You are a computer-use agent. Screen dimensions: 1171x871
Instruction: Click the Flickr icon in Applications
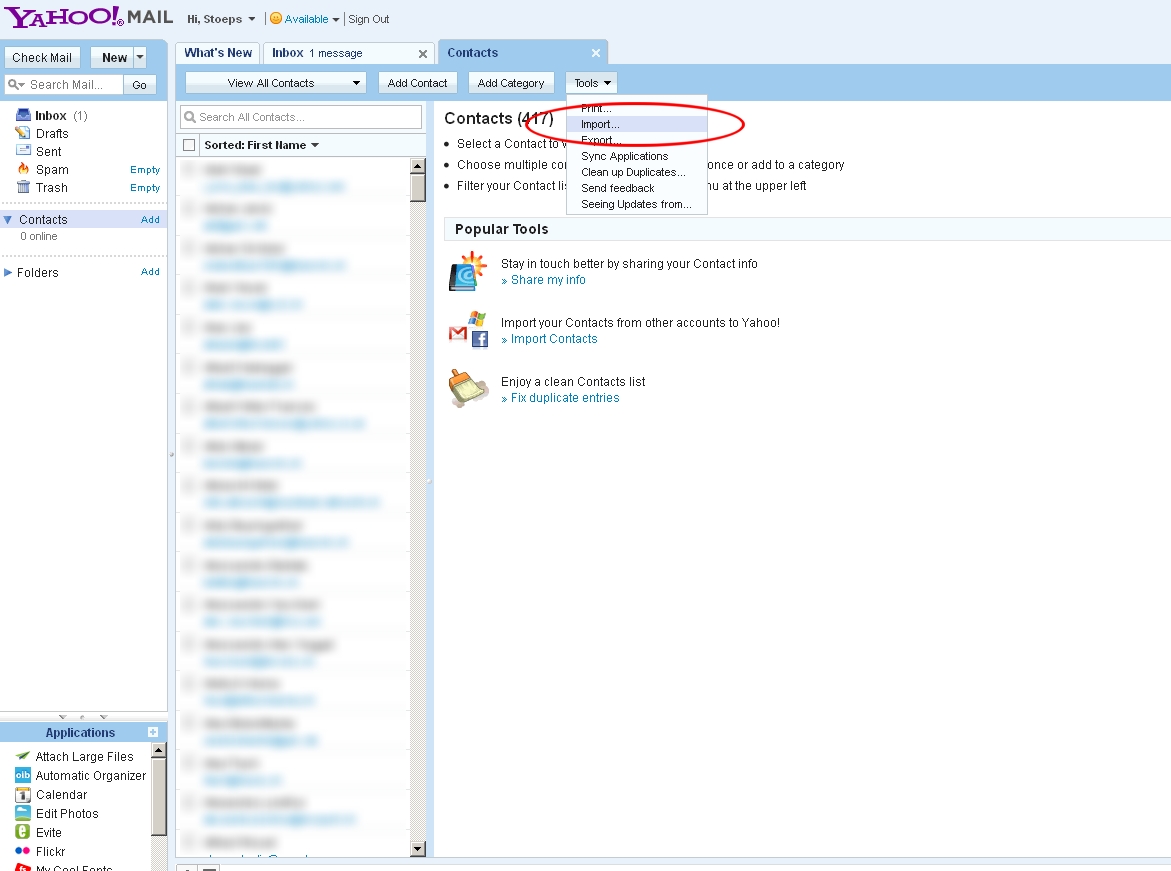(x=22, y=851)
